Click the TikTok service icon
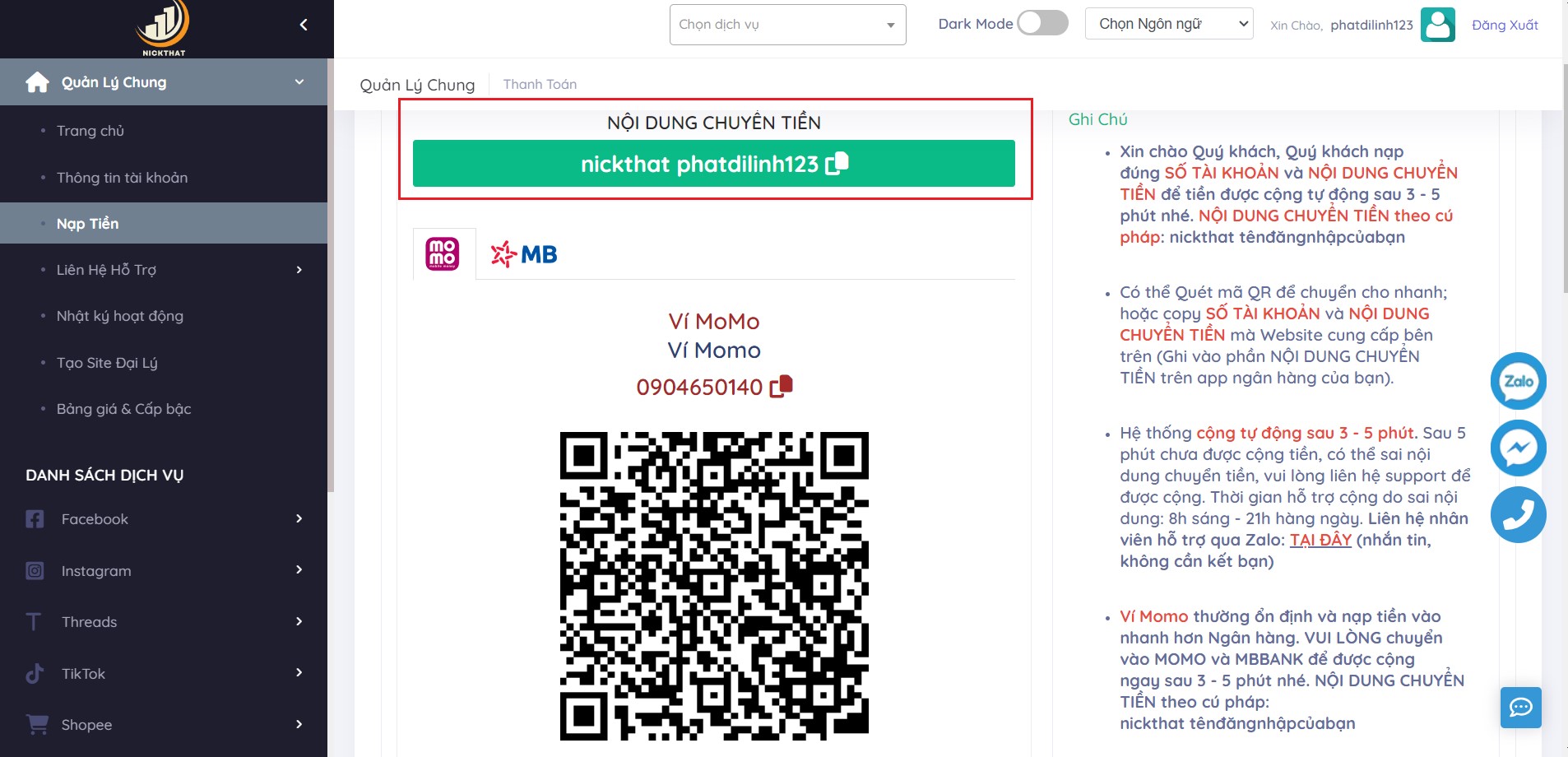1568x757 pixels. [35, 674]
